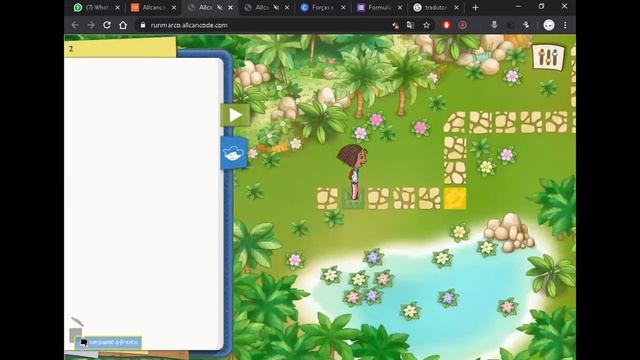Open a new browser tab
This screenshot has height=360, width=640.
[x=475, y=7]
